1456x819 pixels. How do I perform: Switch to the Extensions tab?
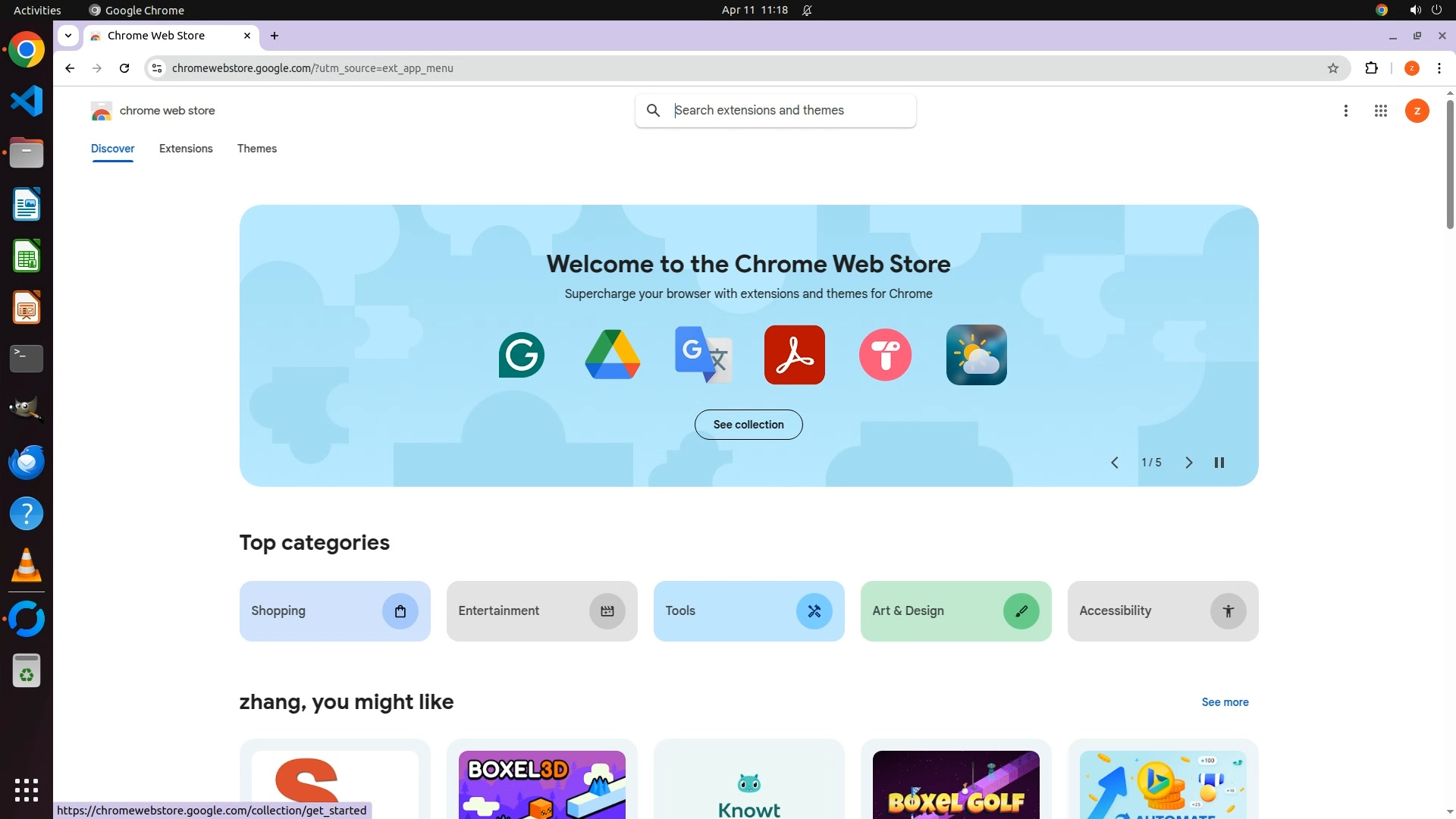tap(186, 149)
